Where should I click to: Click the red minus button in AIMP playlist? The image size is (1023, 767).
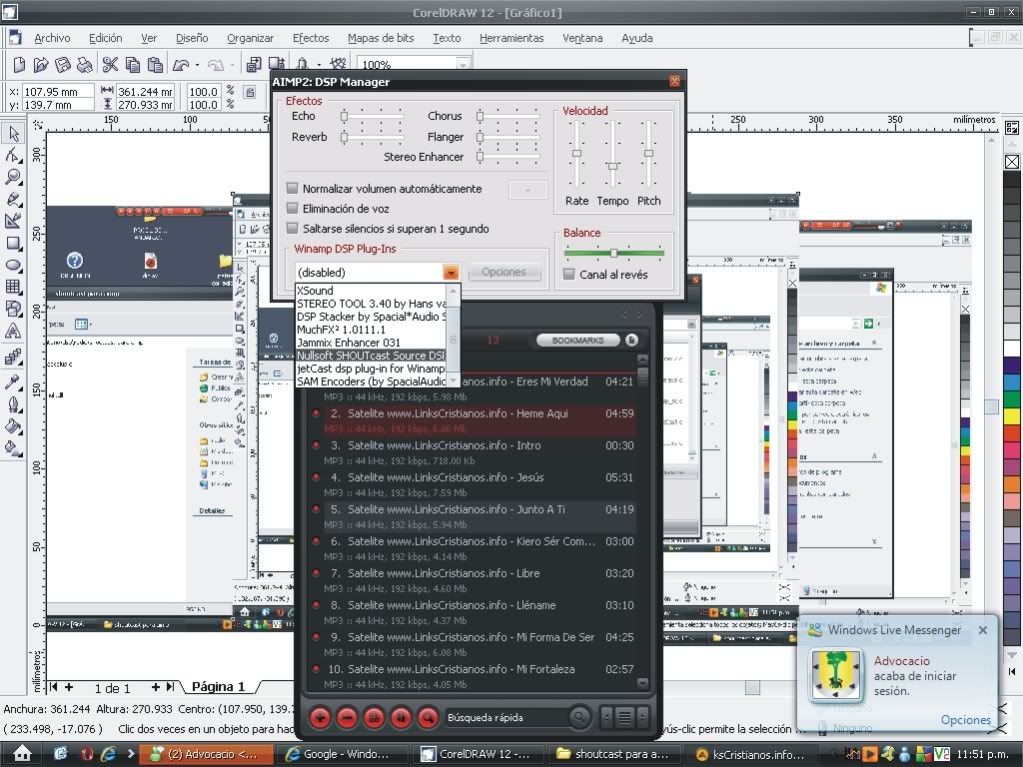point(348,717)
